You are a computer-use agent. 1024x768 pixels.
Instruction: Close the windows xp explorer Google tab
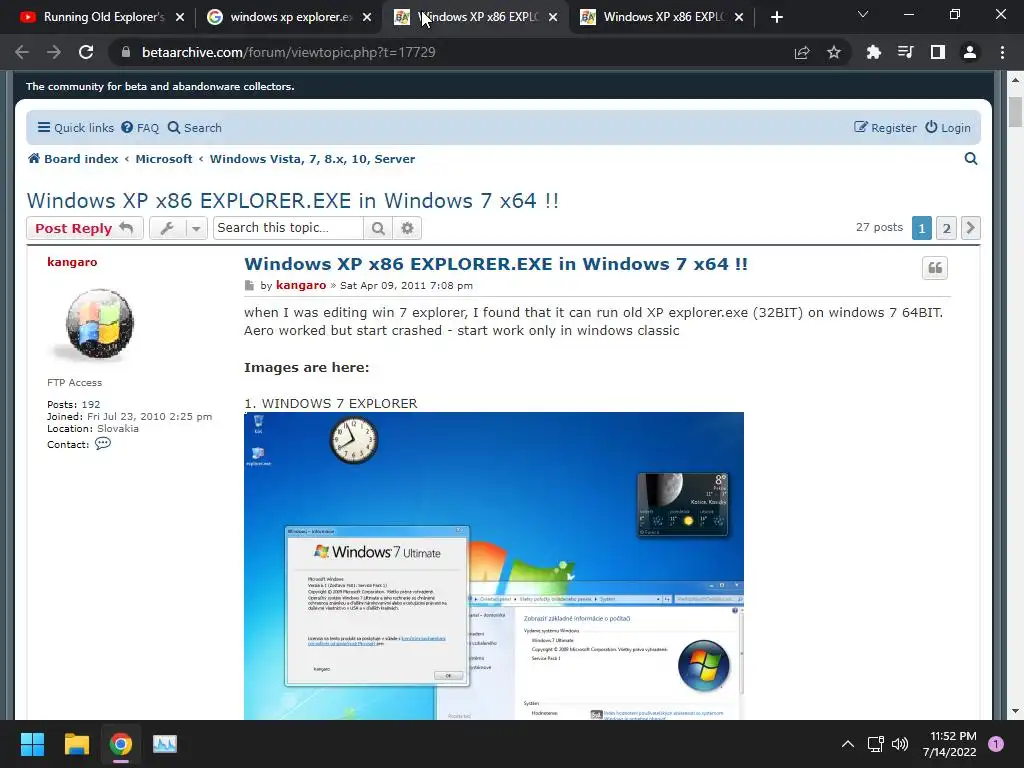pyautogui.click(x=367, y=17)
